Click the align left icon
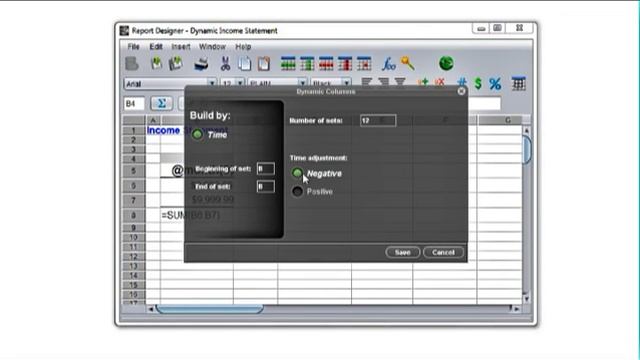640x360 pixels. click(x=367, y=82)
